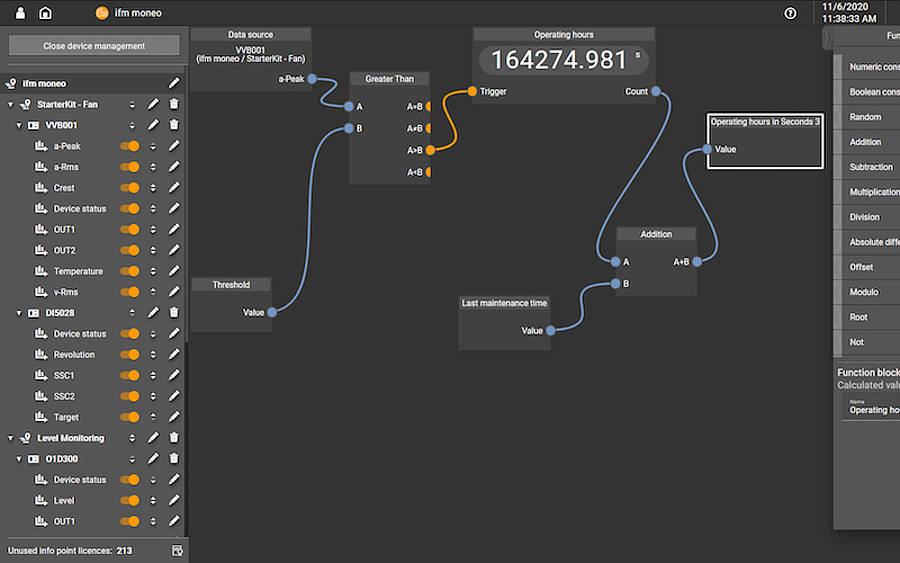The width and height of the screenshot is (900, 563).
Task: Close device management
Action: pyautogui.click(x=94, y=46)
